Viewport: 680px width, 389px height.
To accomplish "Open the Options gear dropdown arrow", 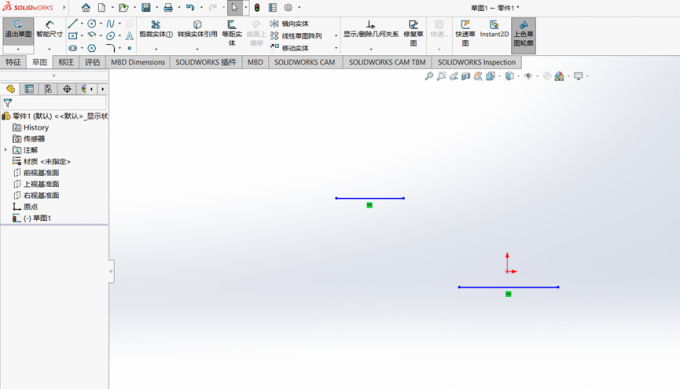I will coord(299,7).
